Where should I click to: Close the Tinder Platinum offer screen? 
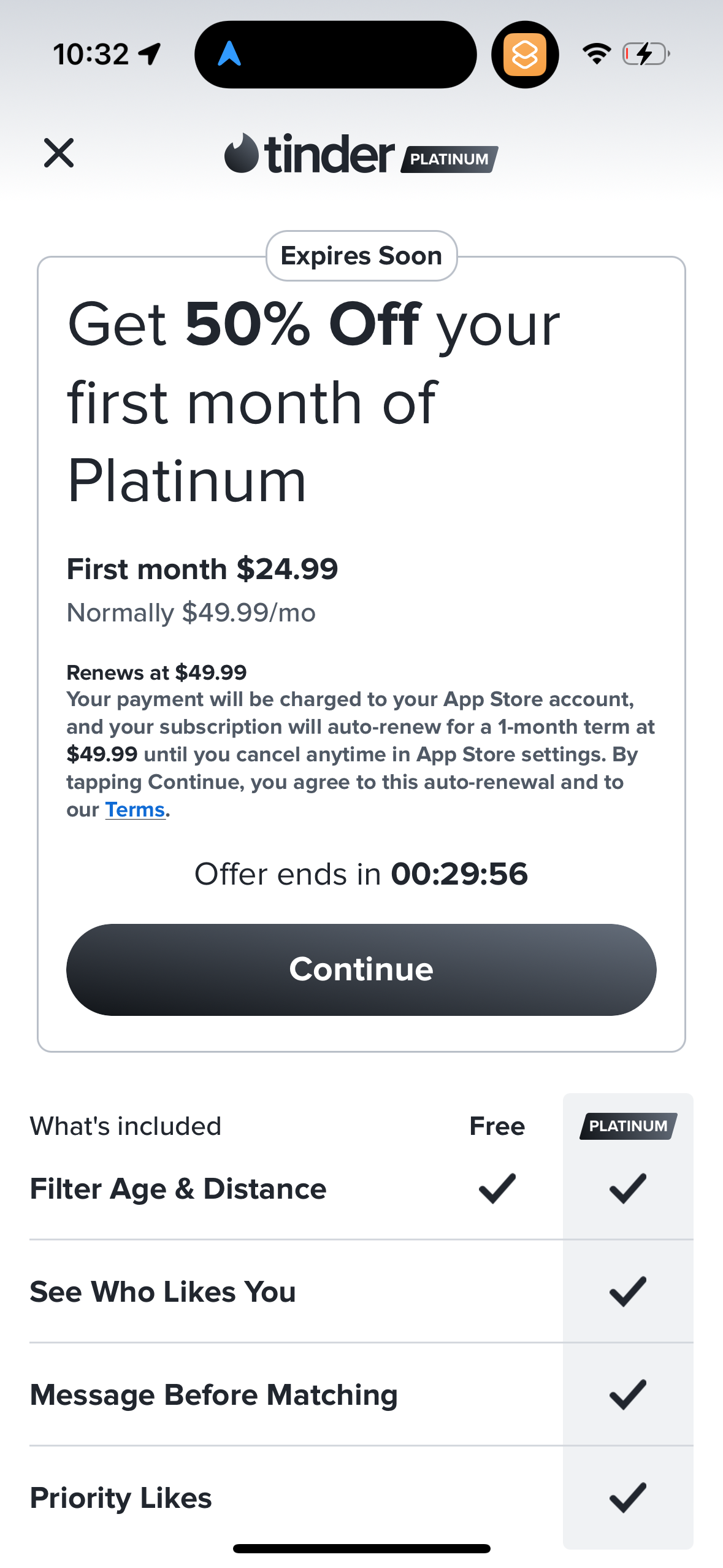(59, 153)
